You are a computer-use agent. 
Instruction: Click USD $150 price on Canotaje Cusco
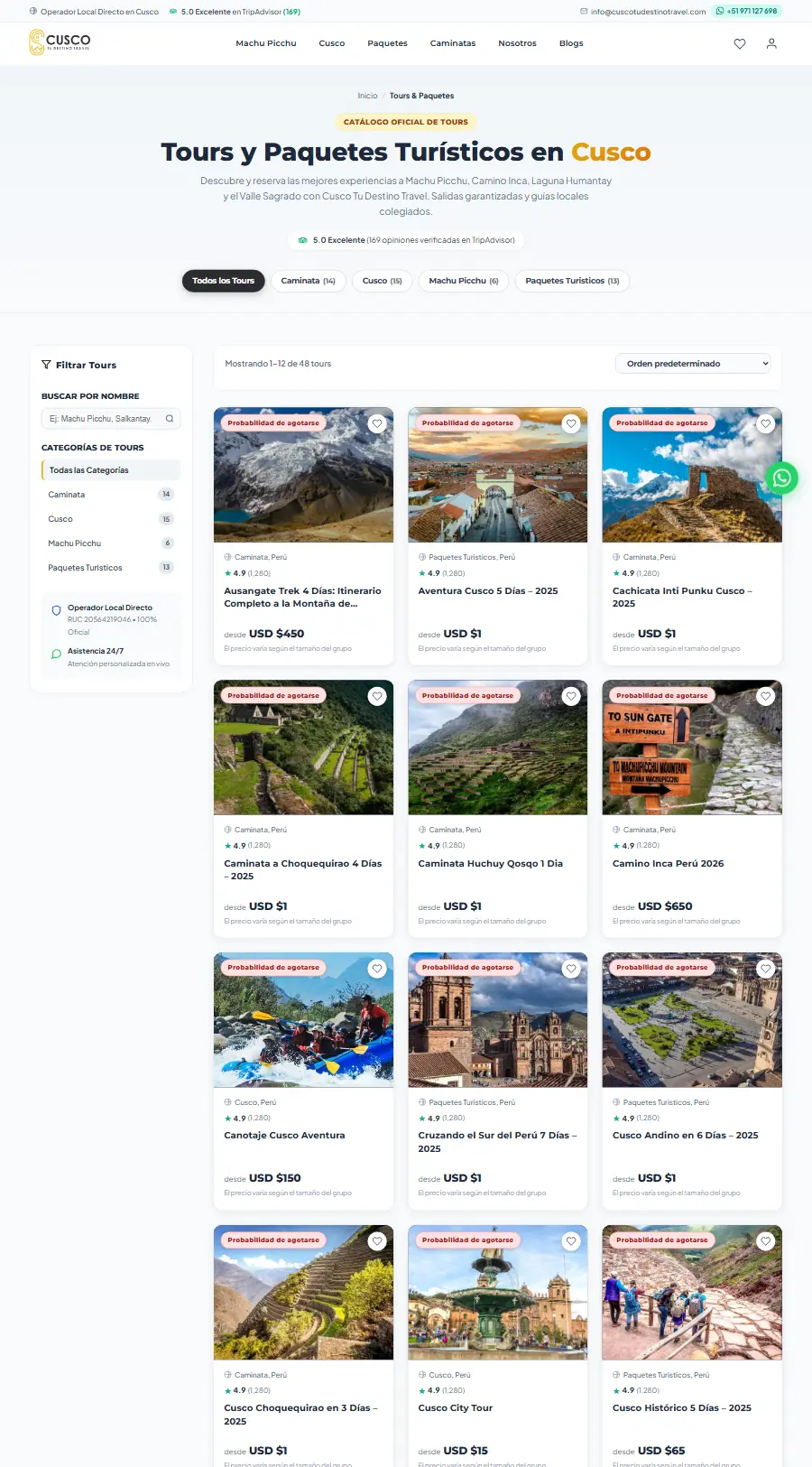coord(275,1178)
